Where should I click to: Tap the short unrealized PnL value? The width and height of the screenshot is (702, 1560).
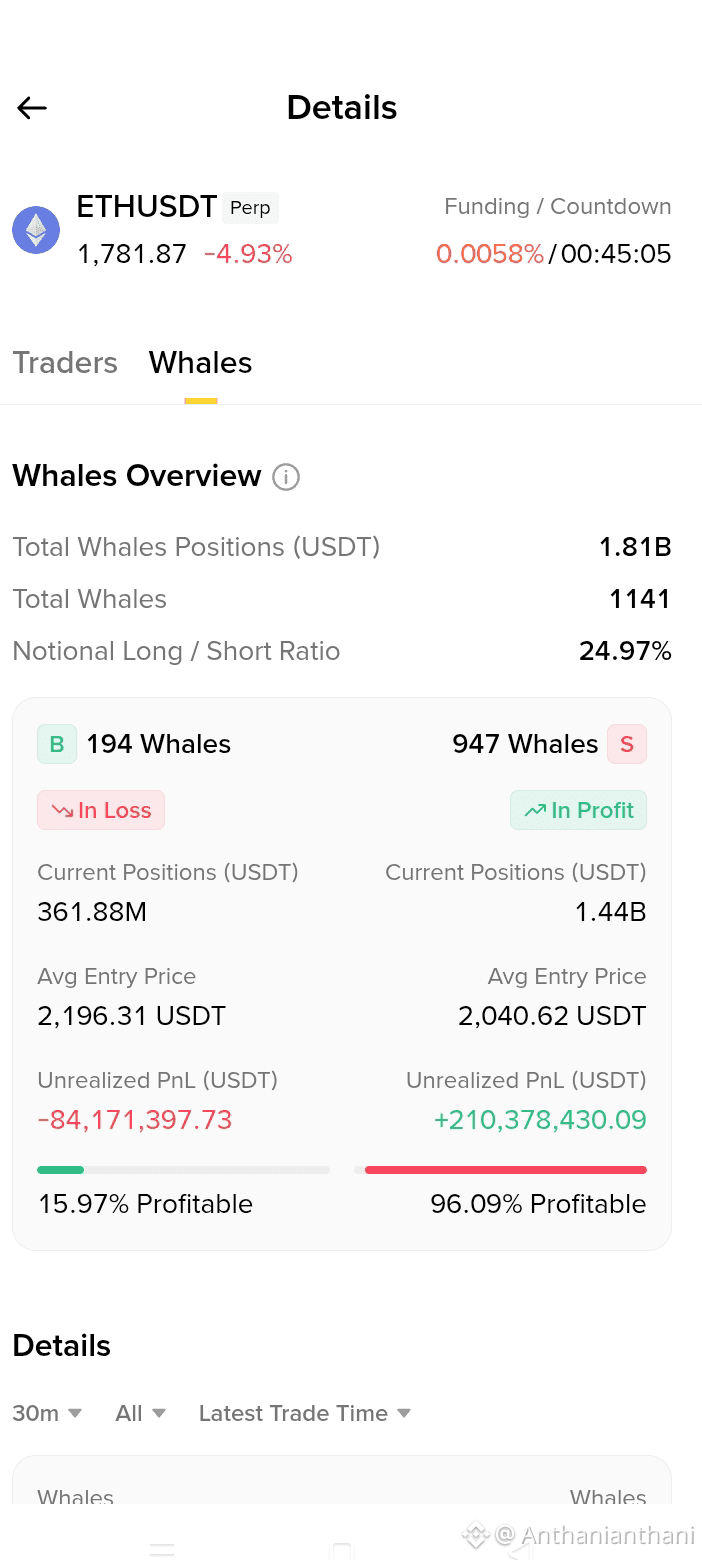coord(540,1120)
